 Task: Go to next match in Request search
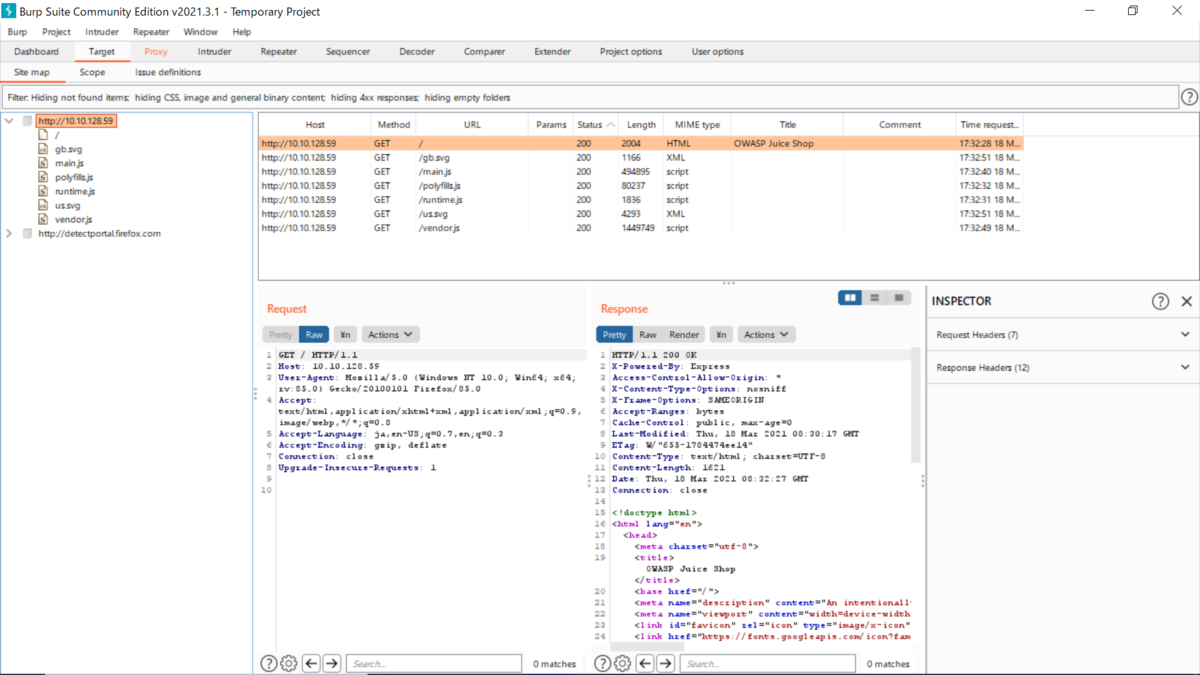[332, 663]
